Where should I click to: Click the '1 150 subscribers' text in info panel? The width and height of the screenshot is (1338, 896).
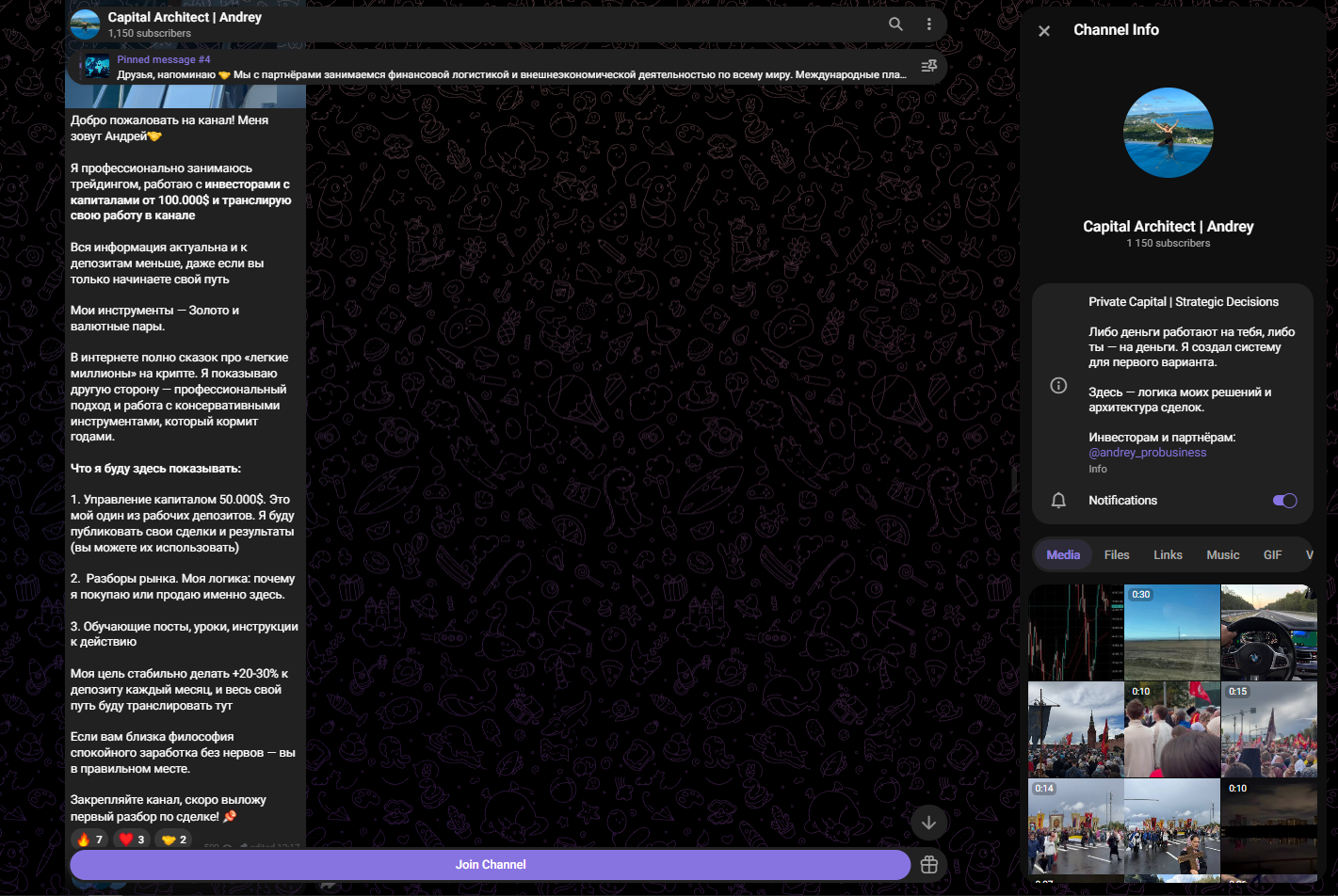1168,243
